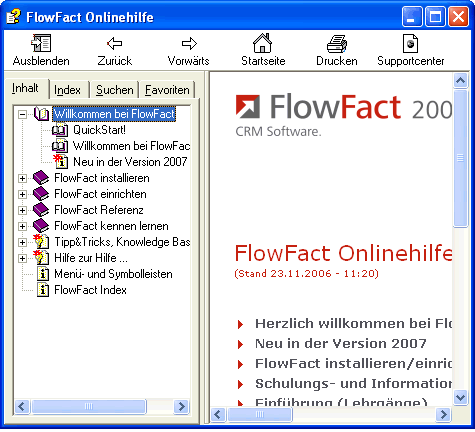Open the Startseite home icon
The height and width of the screenshot is (432, 475).
(263, 43)
